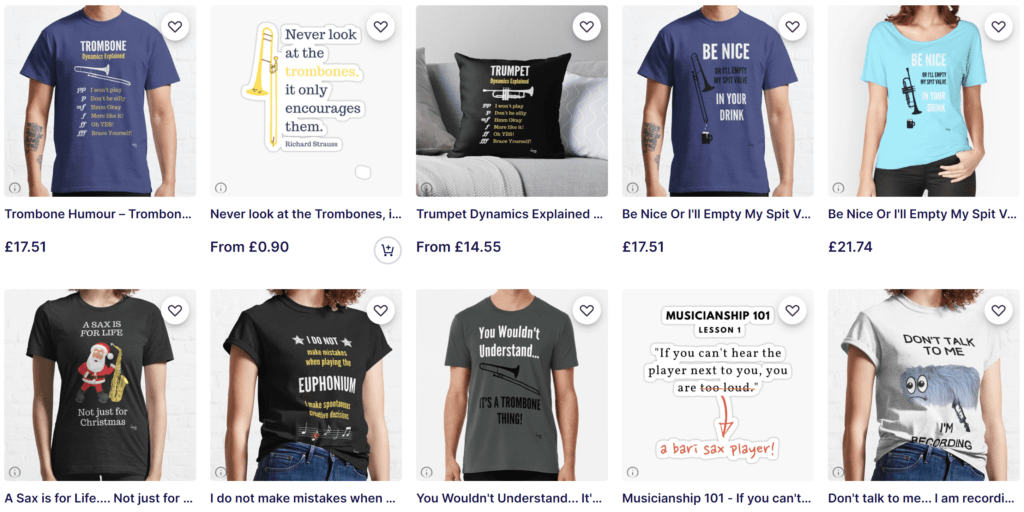Click heart on It's a Trombone Thing shirt
The height and width of the screenshot is (512, 1024).
pyautogui.click(x=586, y=311)
